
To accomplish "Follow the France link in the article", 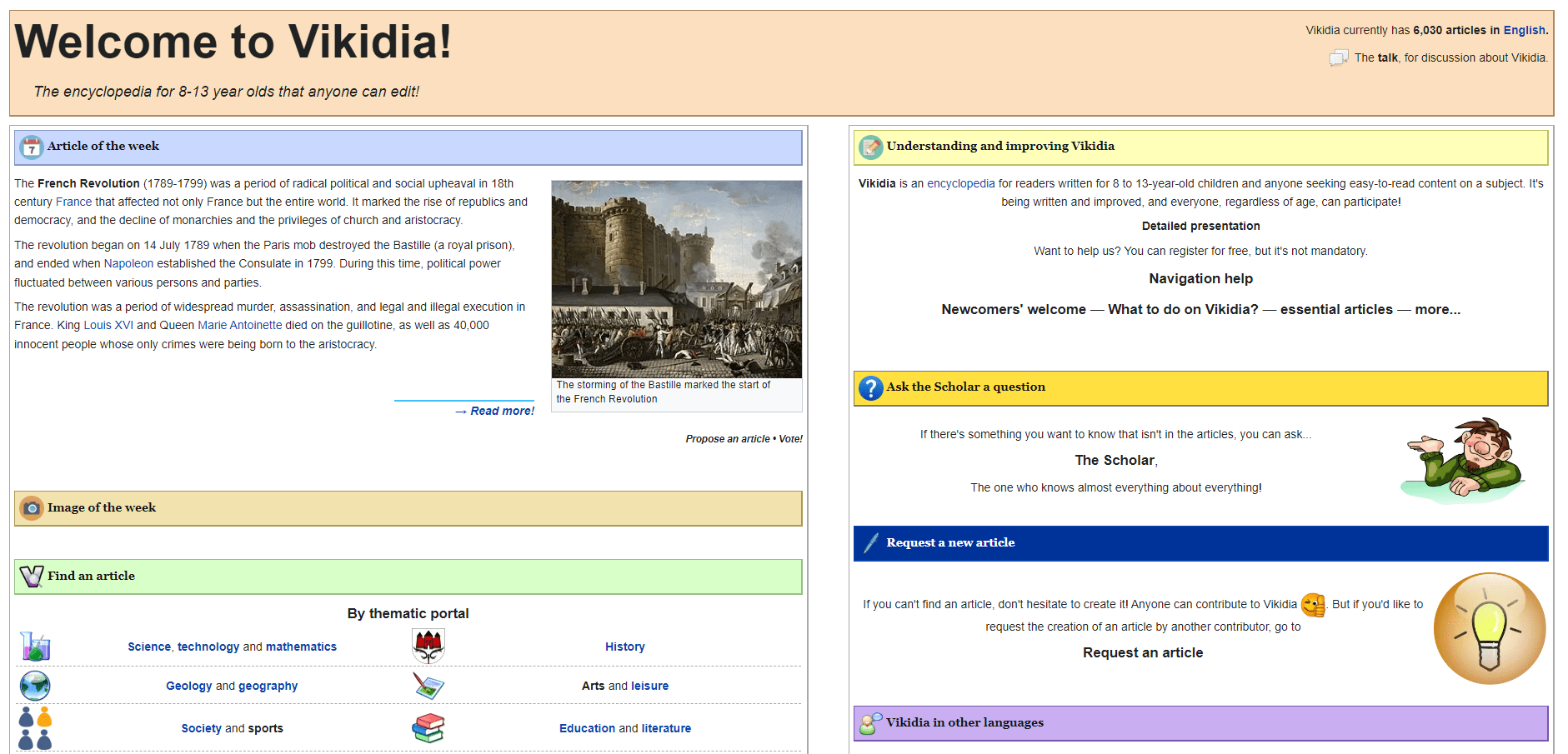I will [x=73, y=202].
